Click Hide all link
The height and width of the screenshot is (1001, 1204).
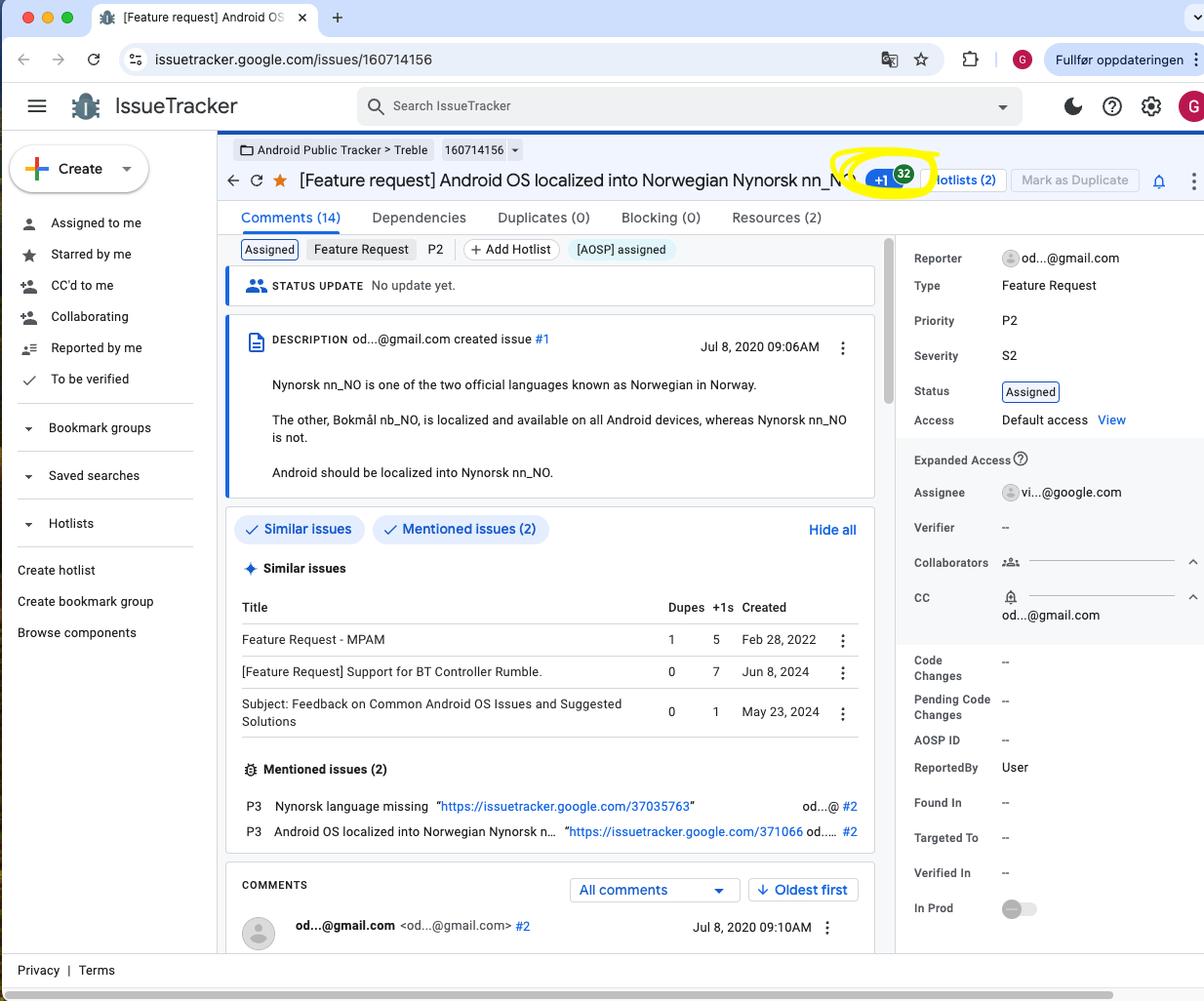click(x=832, y=530)
